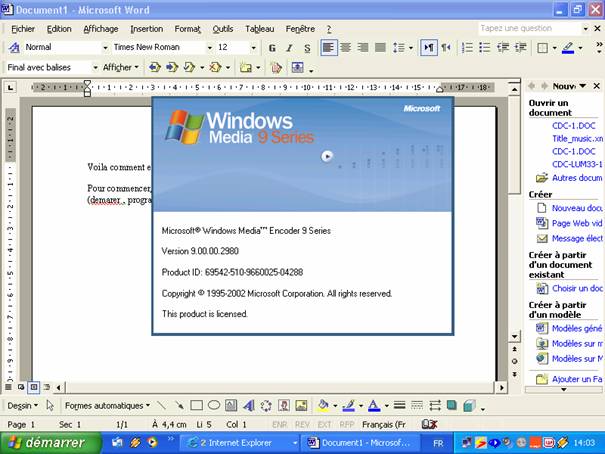Viewport: 605px width, 454px height.
Task: Toggle bold (G) formatting
Action: pos(272,48)
